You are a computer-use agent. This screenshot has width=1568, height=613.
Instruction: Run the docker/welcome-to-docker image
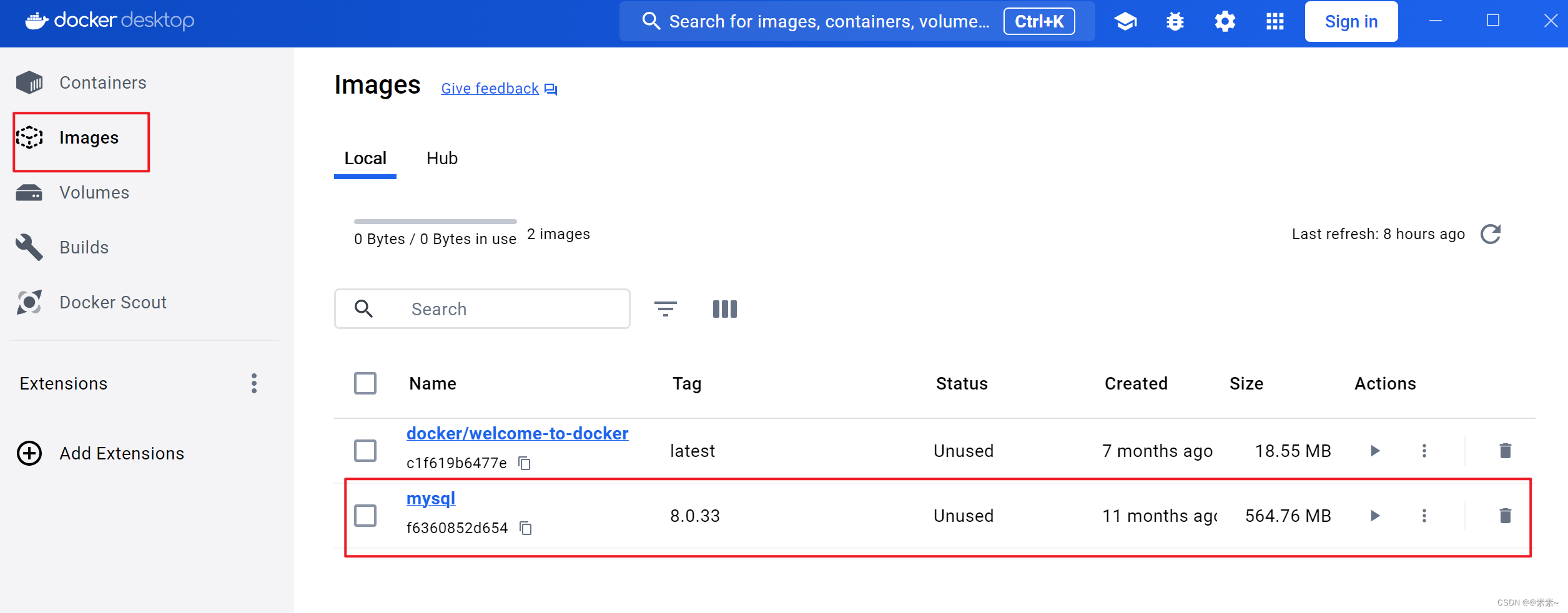(x=1374, y=451)
